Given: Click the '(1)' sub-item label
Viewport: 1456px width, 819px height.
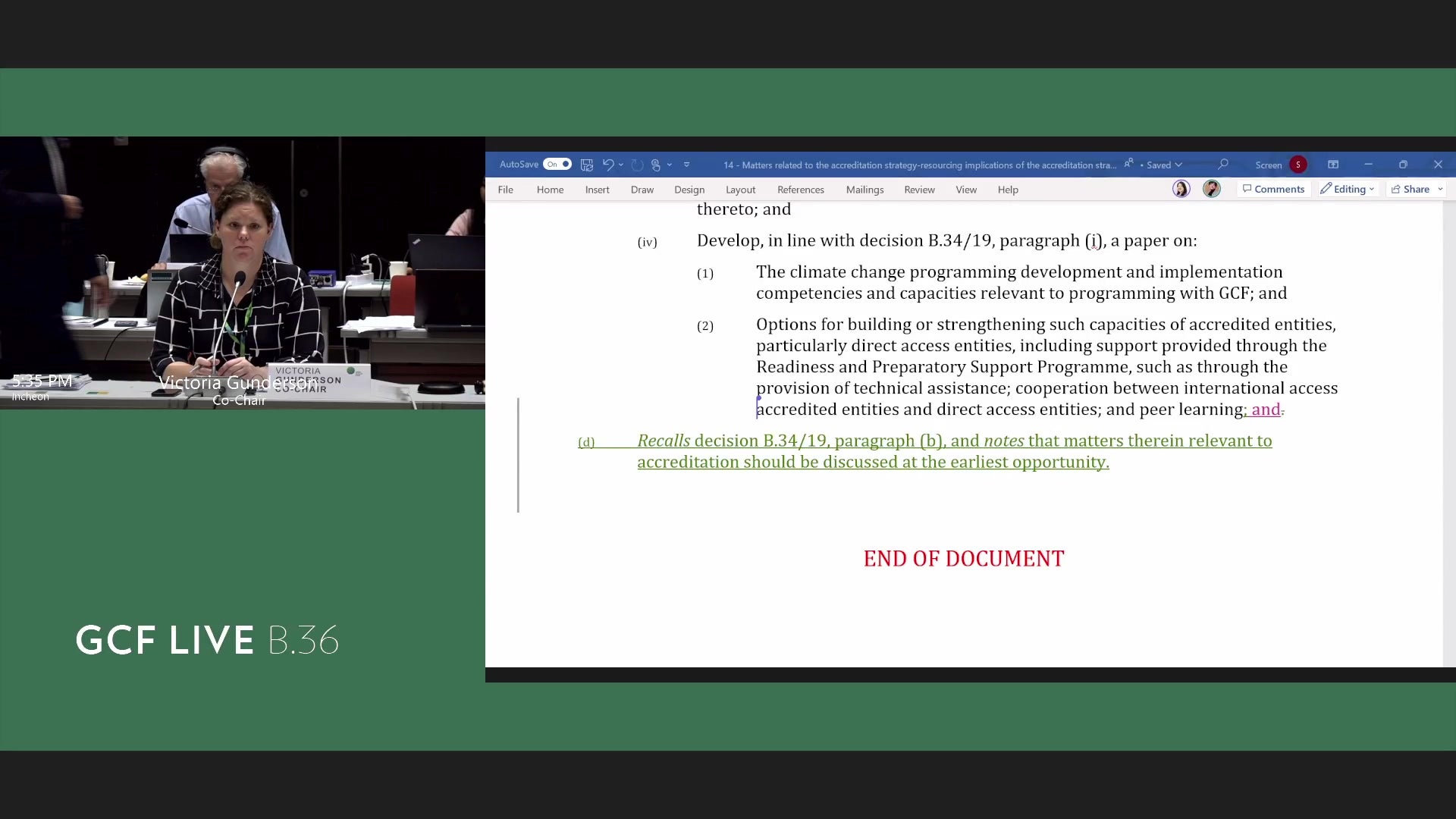Looking at the screenshot, I should point(705,274).
